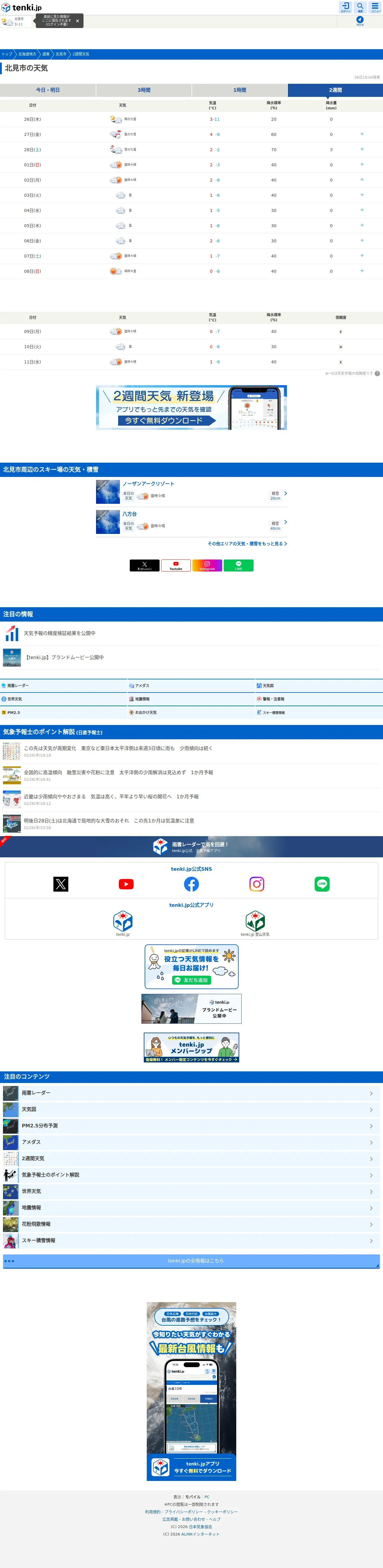Click the current location icon

[x=360, y=21]
